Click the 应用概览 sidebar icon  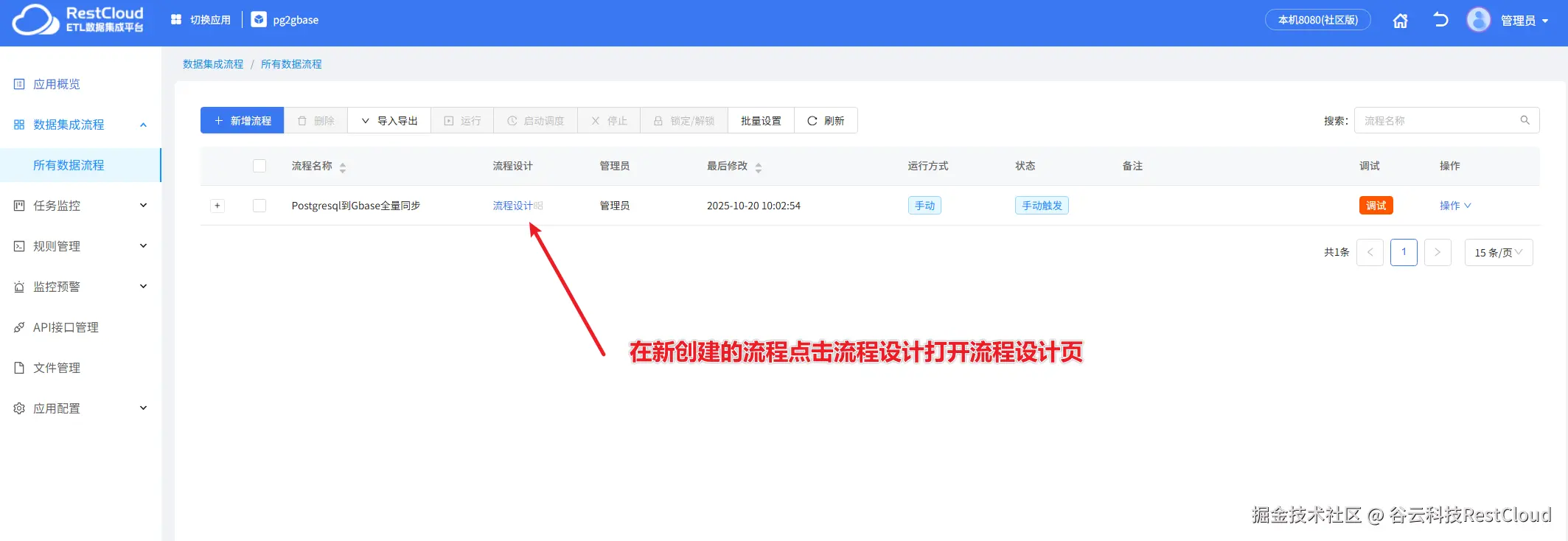(19, 84)
